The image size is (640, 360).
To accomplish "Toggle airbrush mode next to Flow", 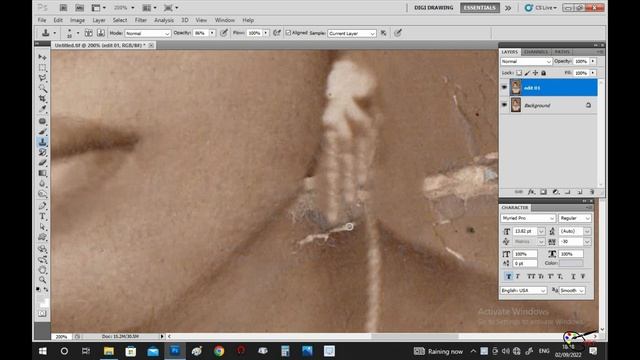I will point(277,33).
